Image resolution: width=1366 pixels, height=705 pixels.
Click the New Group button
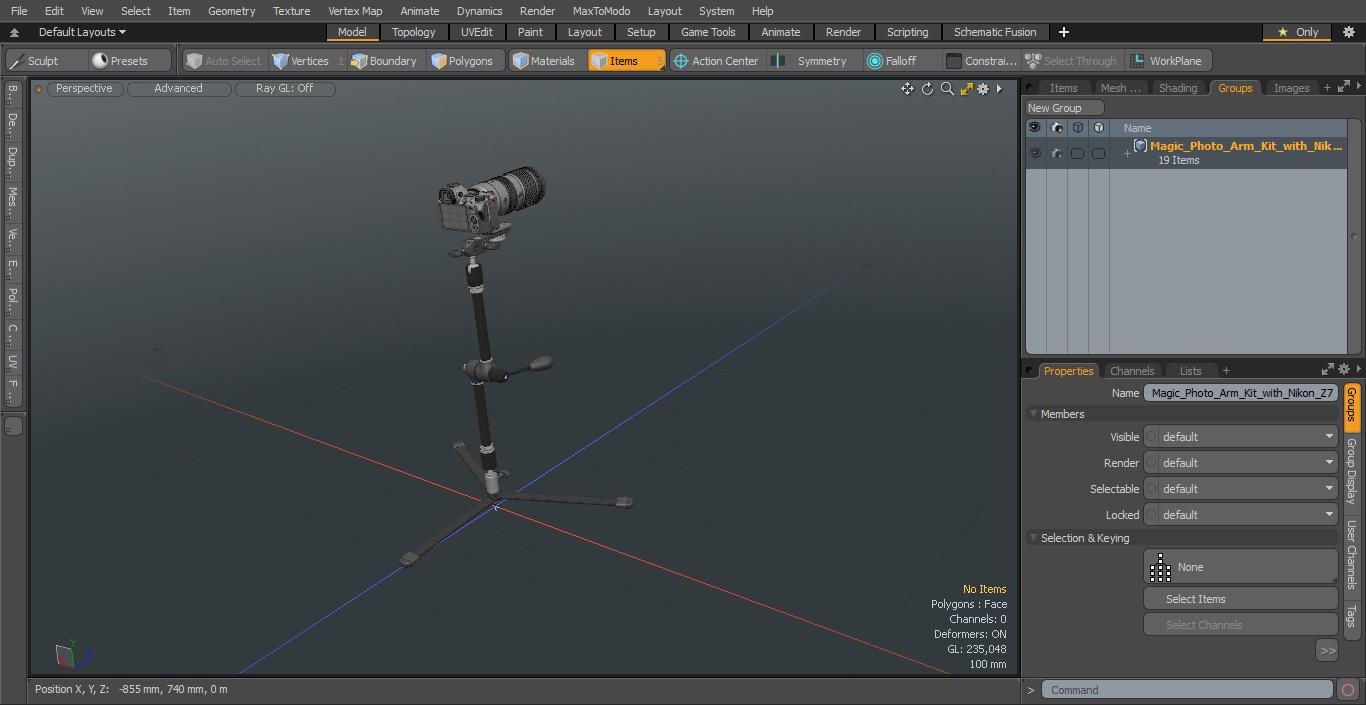point(1064,108)
